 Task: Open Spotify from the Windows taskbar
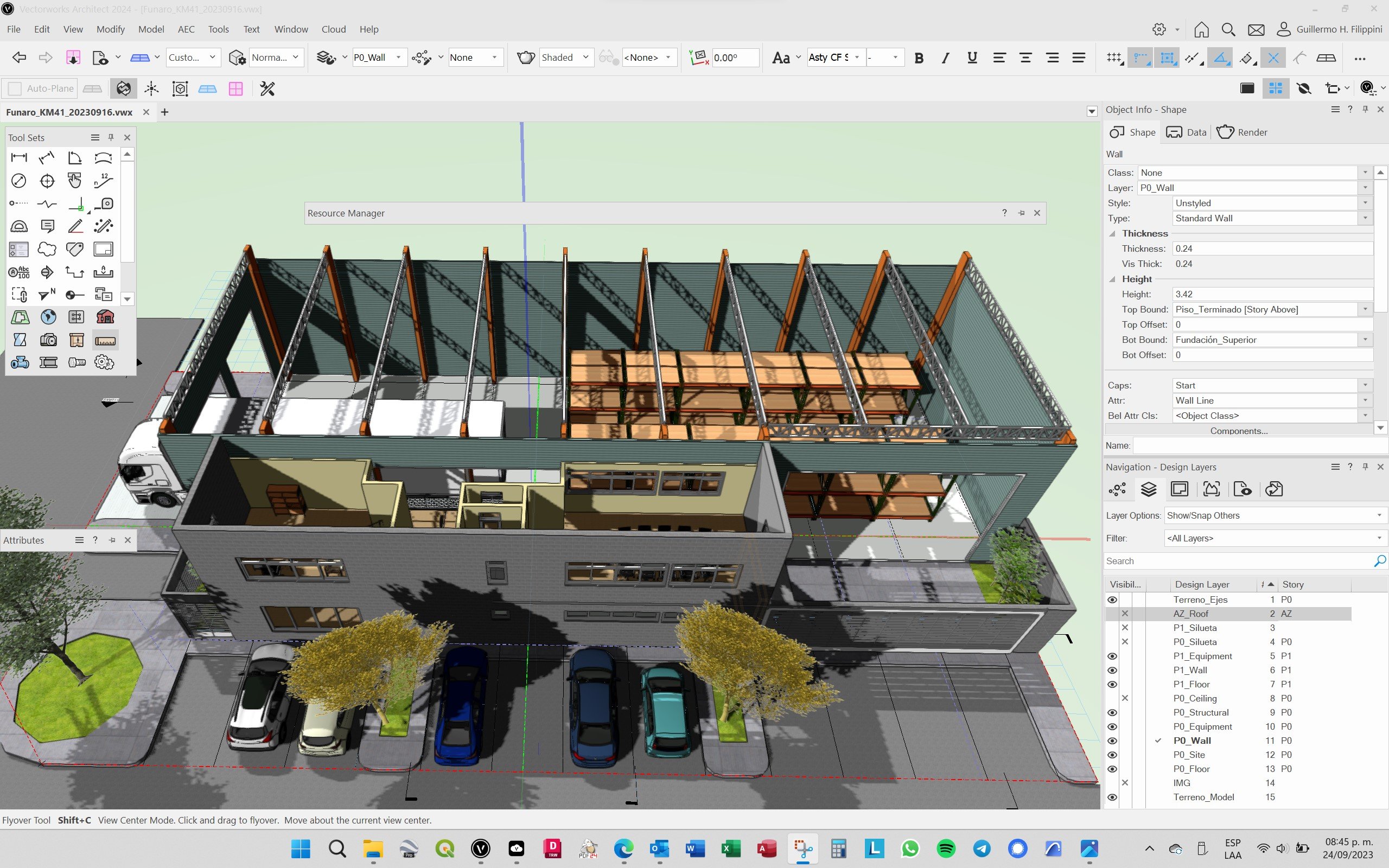coord(946,848)
